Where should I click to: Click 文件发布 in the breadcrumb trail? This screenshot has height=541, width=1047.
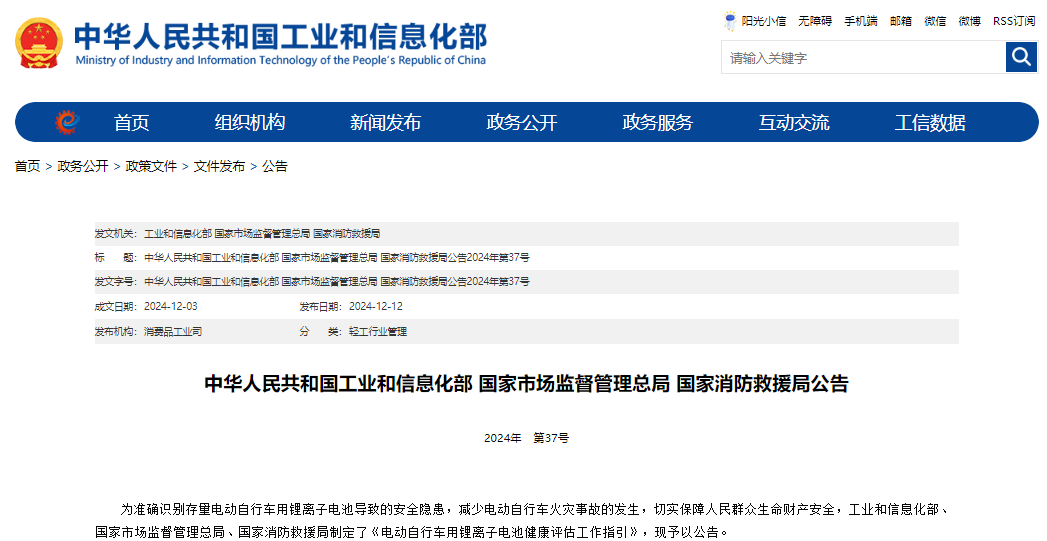pyautogui.click(x=219, y=166)
